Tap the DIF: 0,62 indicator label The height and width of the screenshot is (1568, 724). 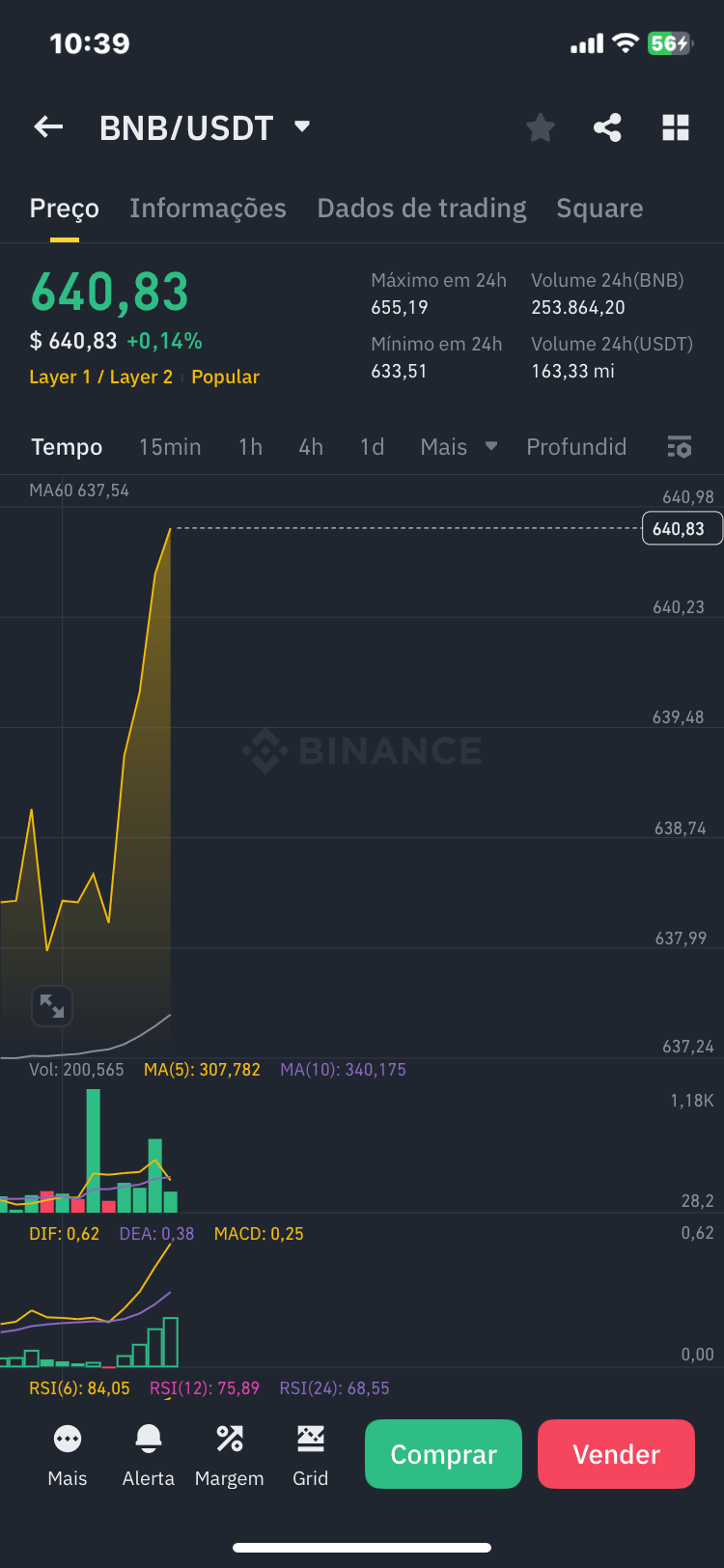(64, 1234)
